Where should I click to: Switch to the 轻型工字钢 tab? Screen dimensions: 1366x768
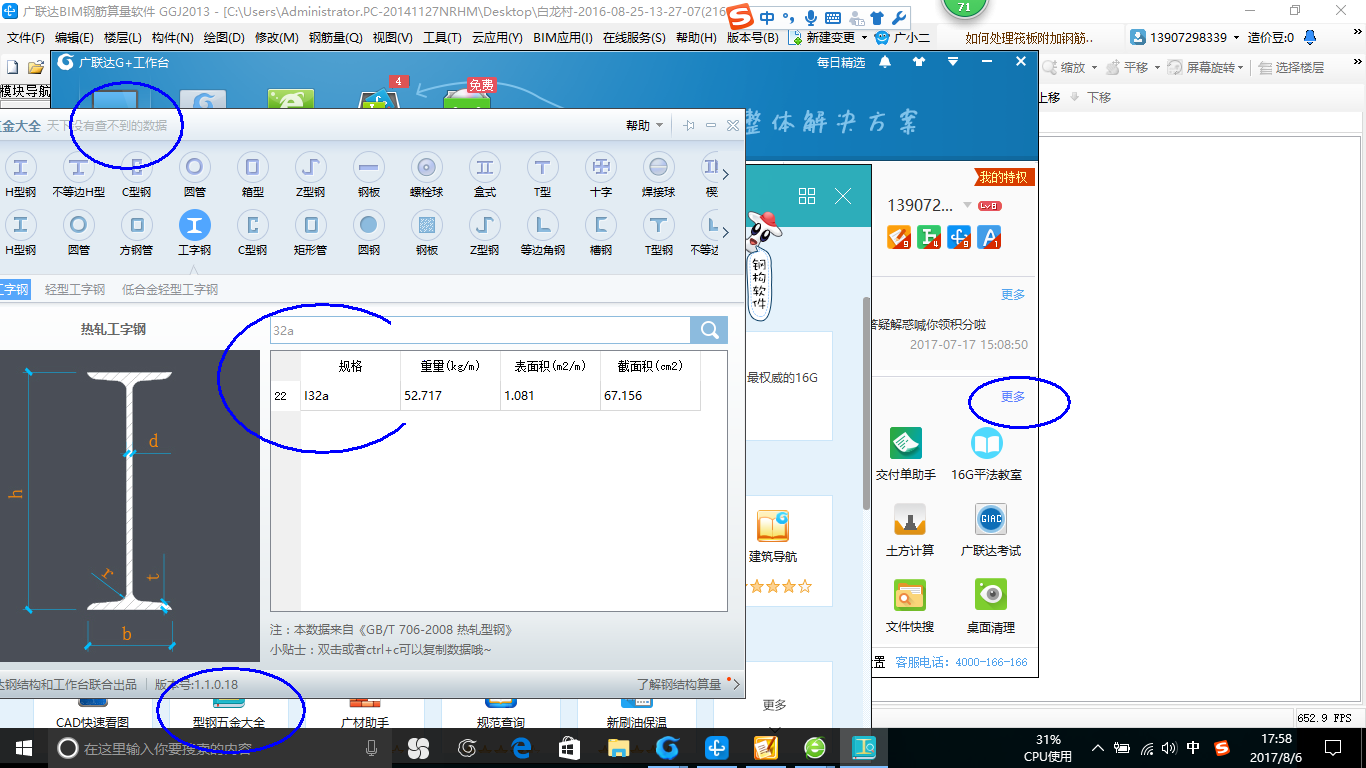click(x=75, y=289)
